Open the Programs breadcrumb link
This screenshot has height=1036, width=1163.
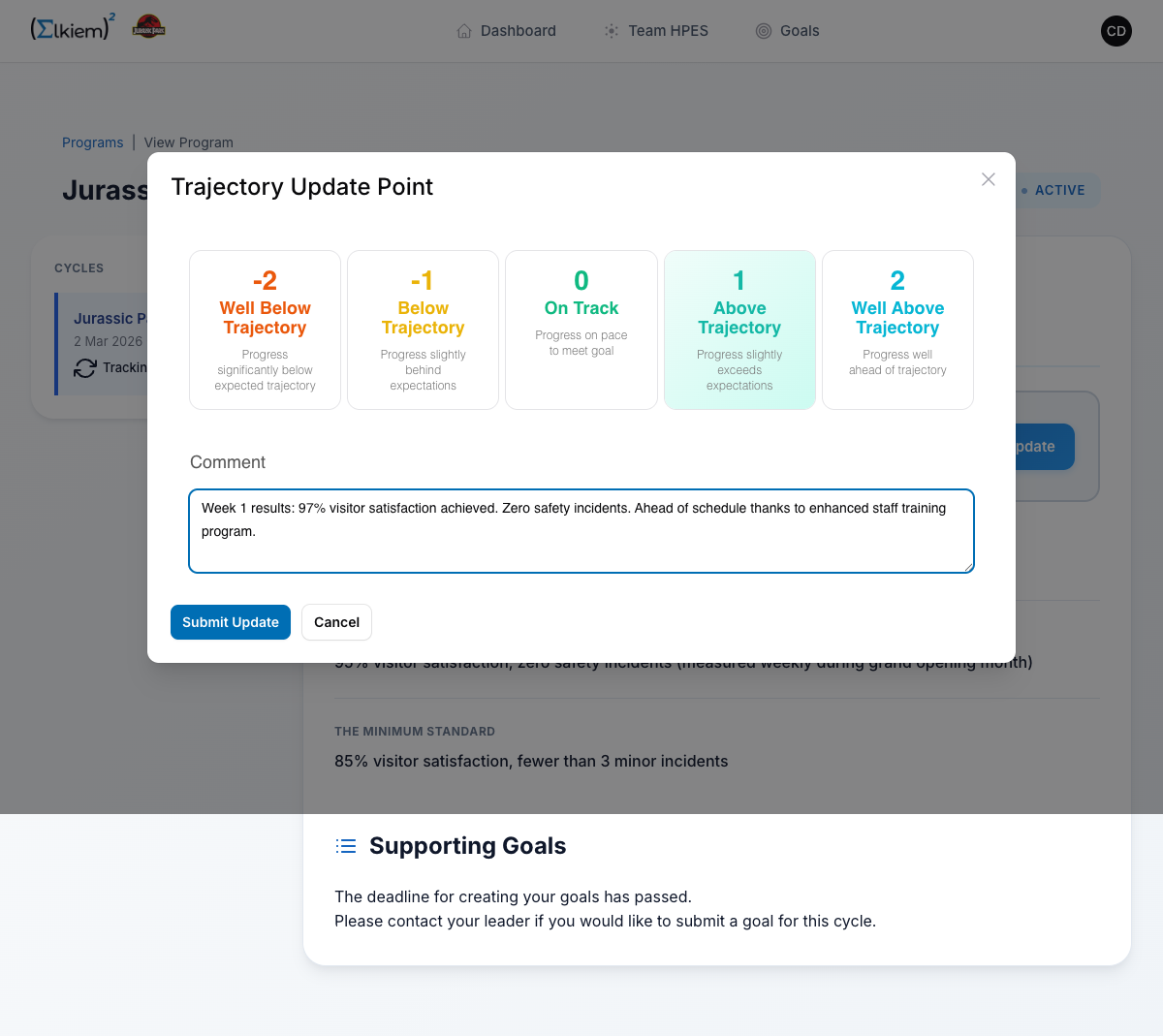click(x=93, y=142)
